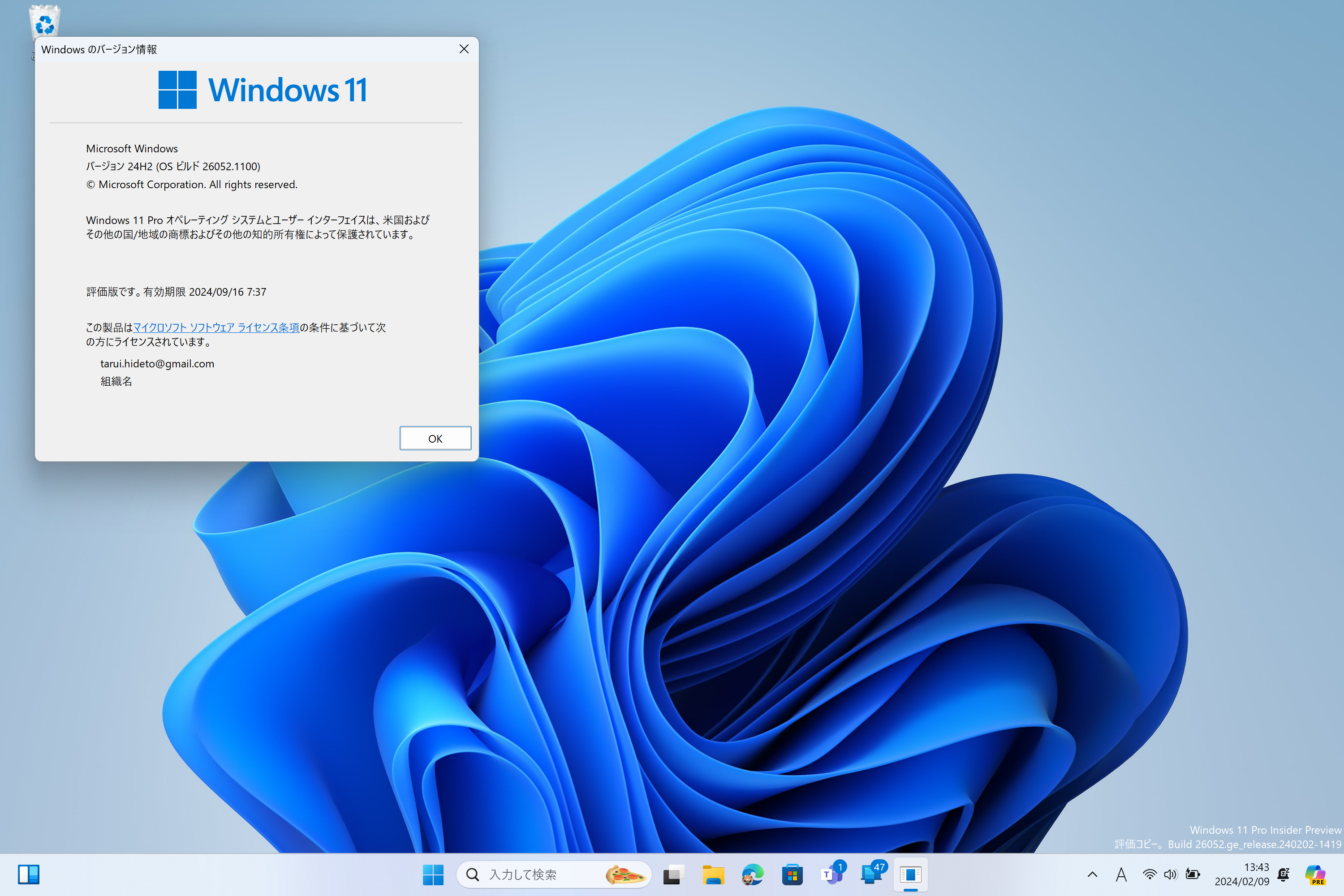The image size is (1344, 896).
Task: Open the Microsoft Store from the taskbar
Action: coord(793,874)
